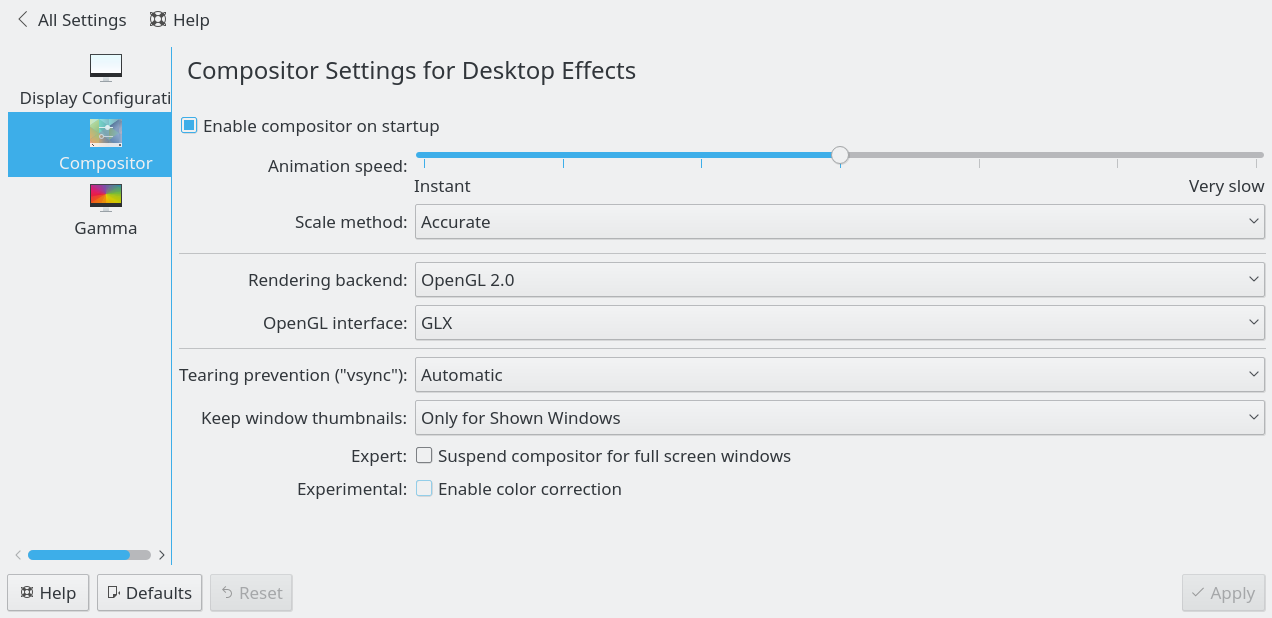Viewport: 1272px width, 618px height.
Task: Click the Animation speed slider handle
Action: [840, 155]
